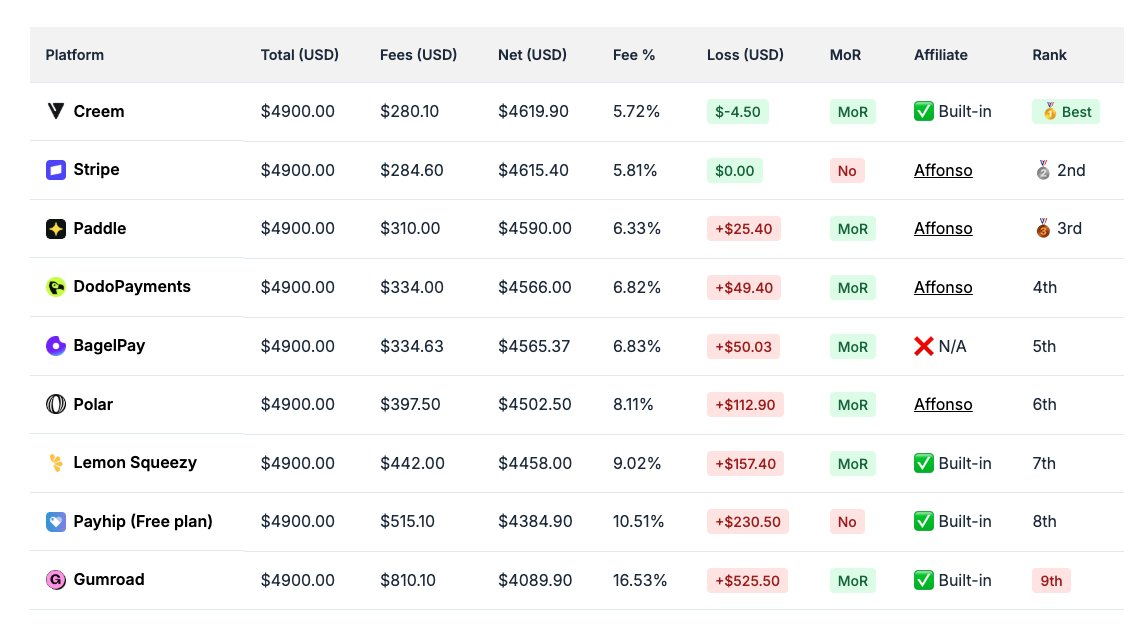This screenshot has height=627, width=1139.
Task: Click the Affonso link for Polar
Action: (943, 404)
